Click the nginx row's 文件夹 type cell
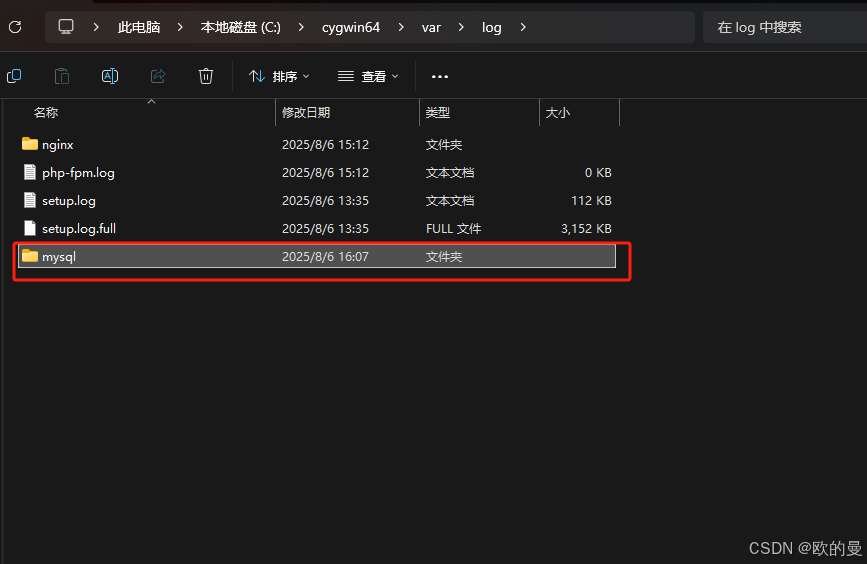Viewport: 867px width, 564px height. [x=443, y=145]
